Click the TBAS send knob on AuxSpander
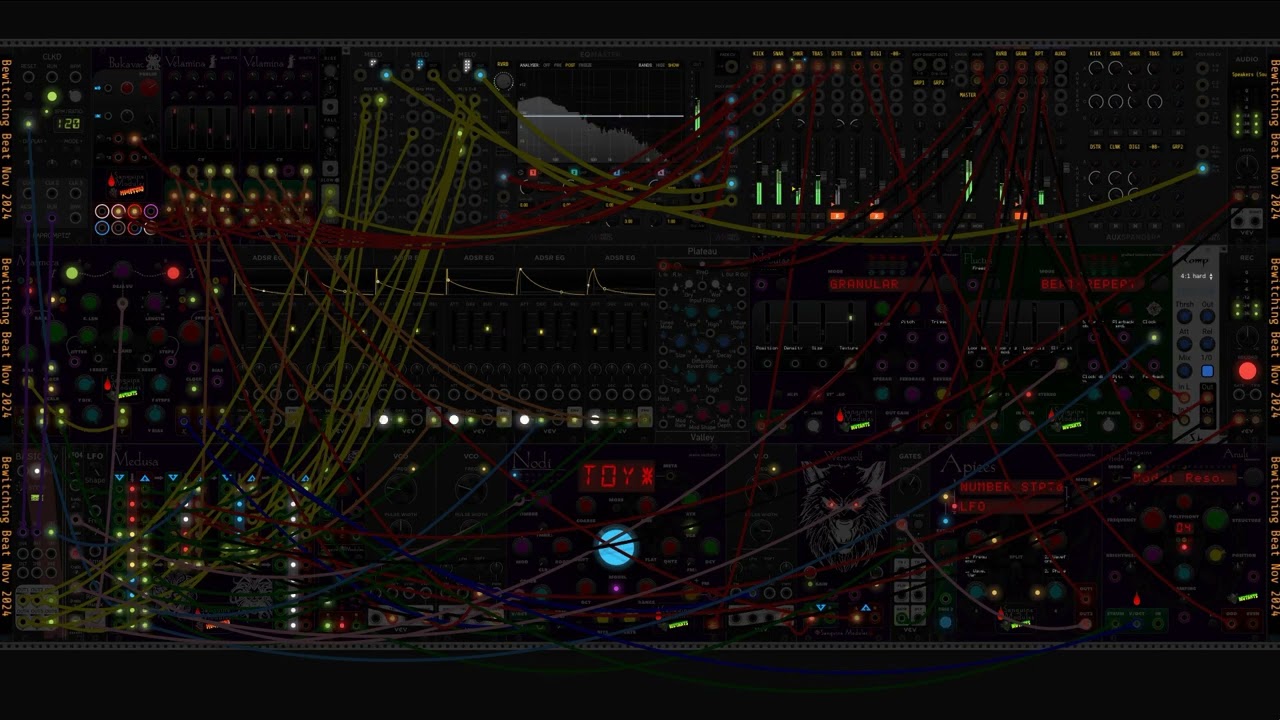 pyautogui.click(x=1154, y=70)
